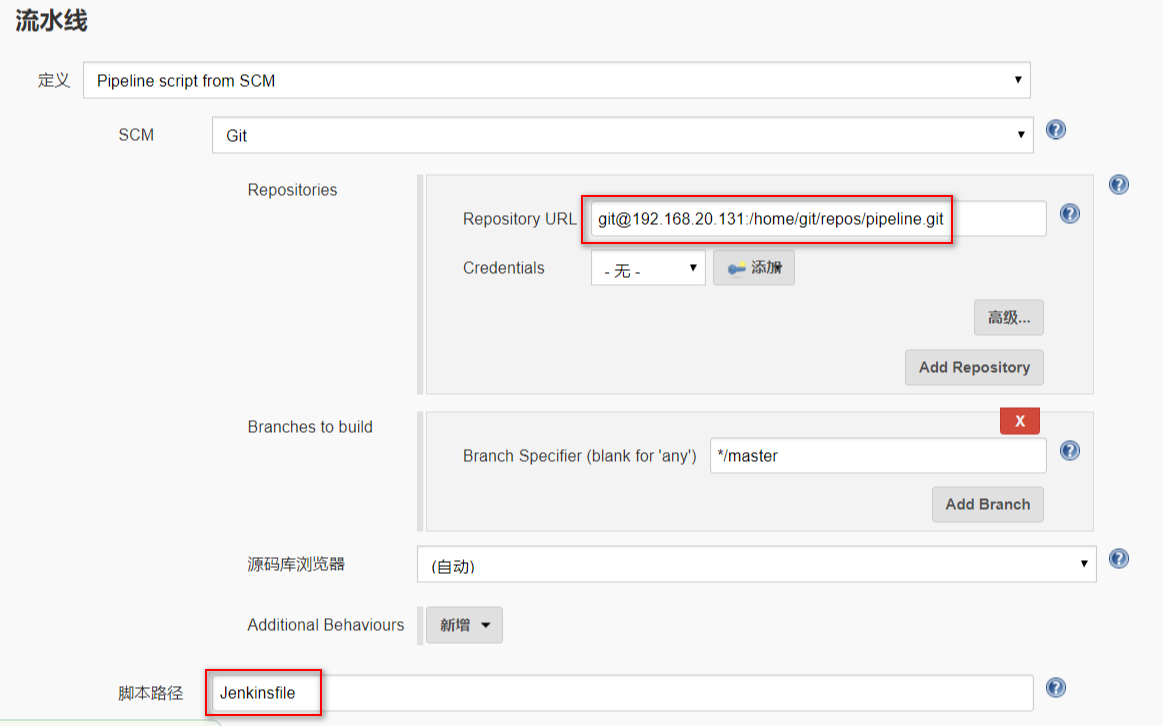Click the 脚本路径 Jenkinsfile input field
The width and height of the screenshot is (1163, 726).
point(622,692)
